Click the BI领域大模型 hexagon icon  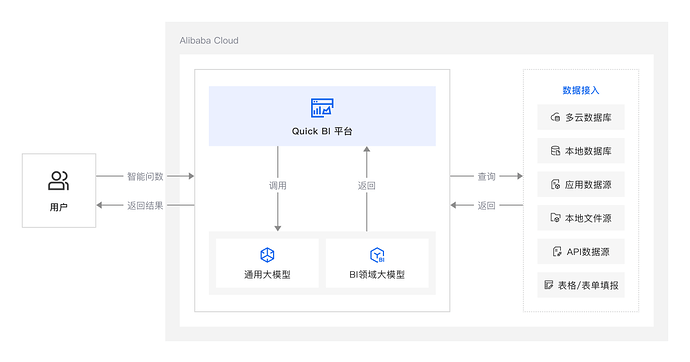click(377, 255)
